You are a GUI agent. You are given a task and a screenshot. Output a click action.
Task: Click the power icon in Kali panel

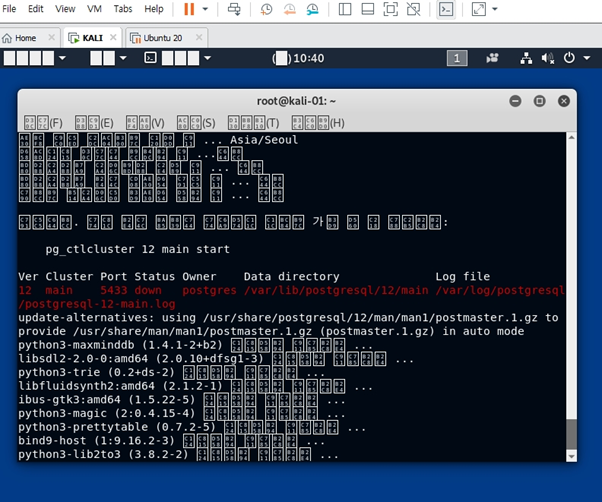(x=569, y=58)
